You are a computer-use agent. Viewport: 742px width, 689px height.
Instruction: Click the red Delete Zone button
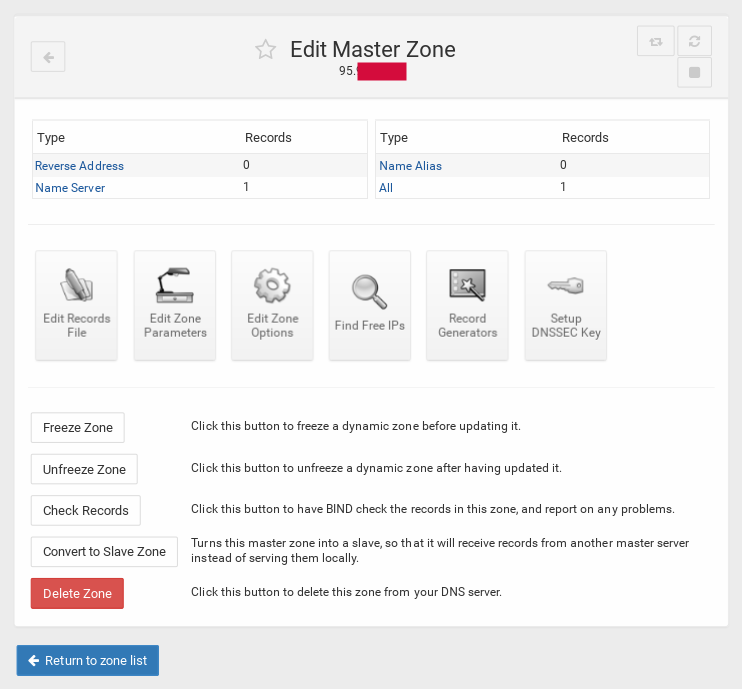77,593
